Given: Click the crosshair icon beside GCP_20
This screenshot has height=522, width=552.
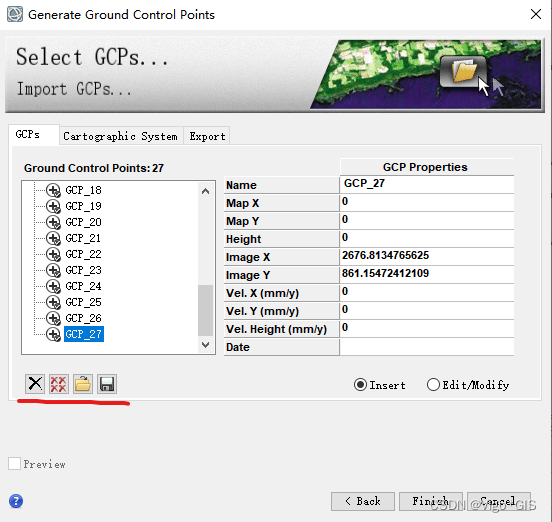Looking at the screenshot, I should (x=54, y=222).
